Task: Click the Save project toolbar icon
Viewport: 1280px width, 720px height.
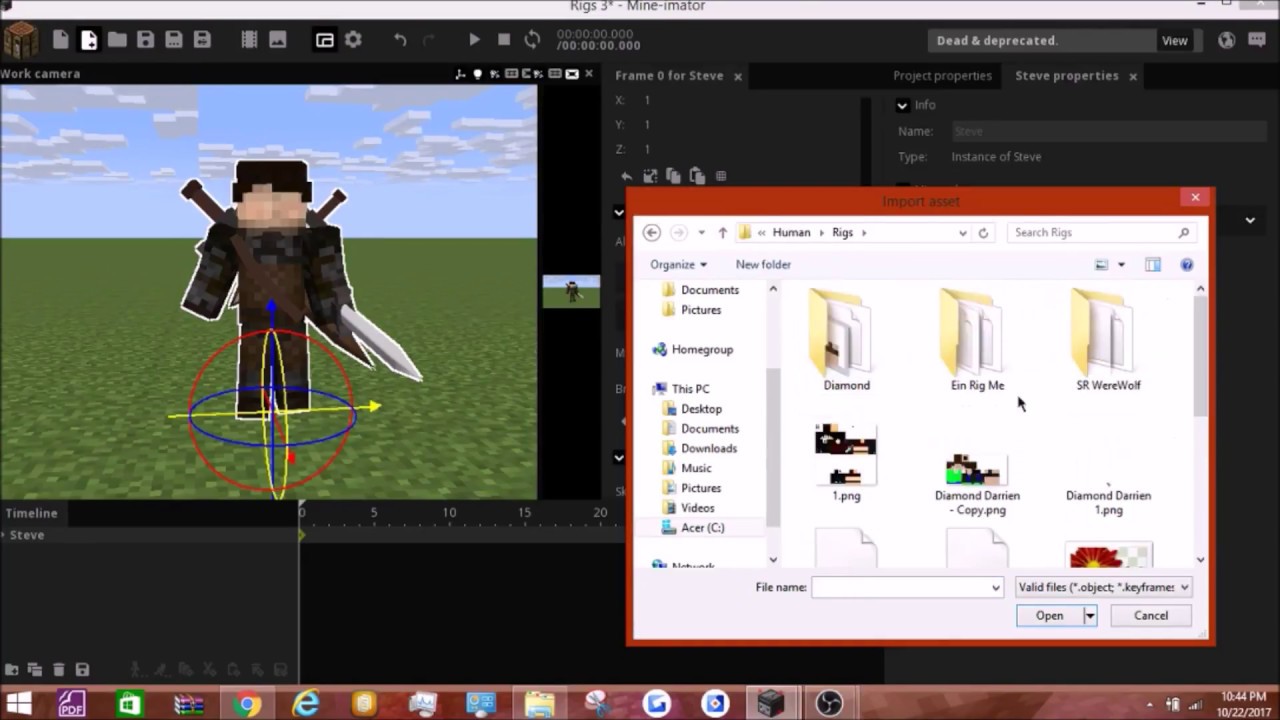Action: (145, 40)
